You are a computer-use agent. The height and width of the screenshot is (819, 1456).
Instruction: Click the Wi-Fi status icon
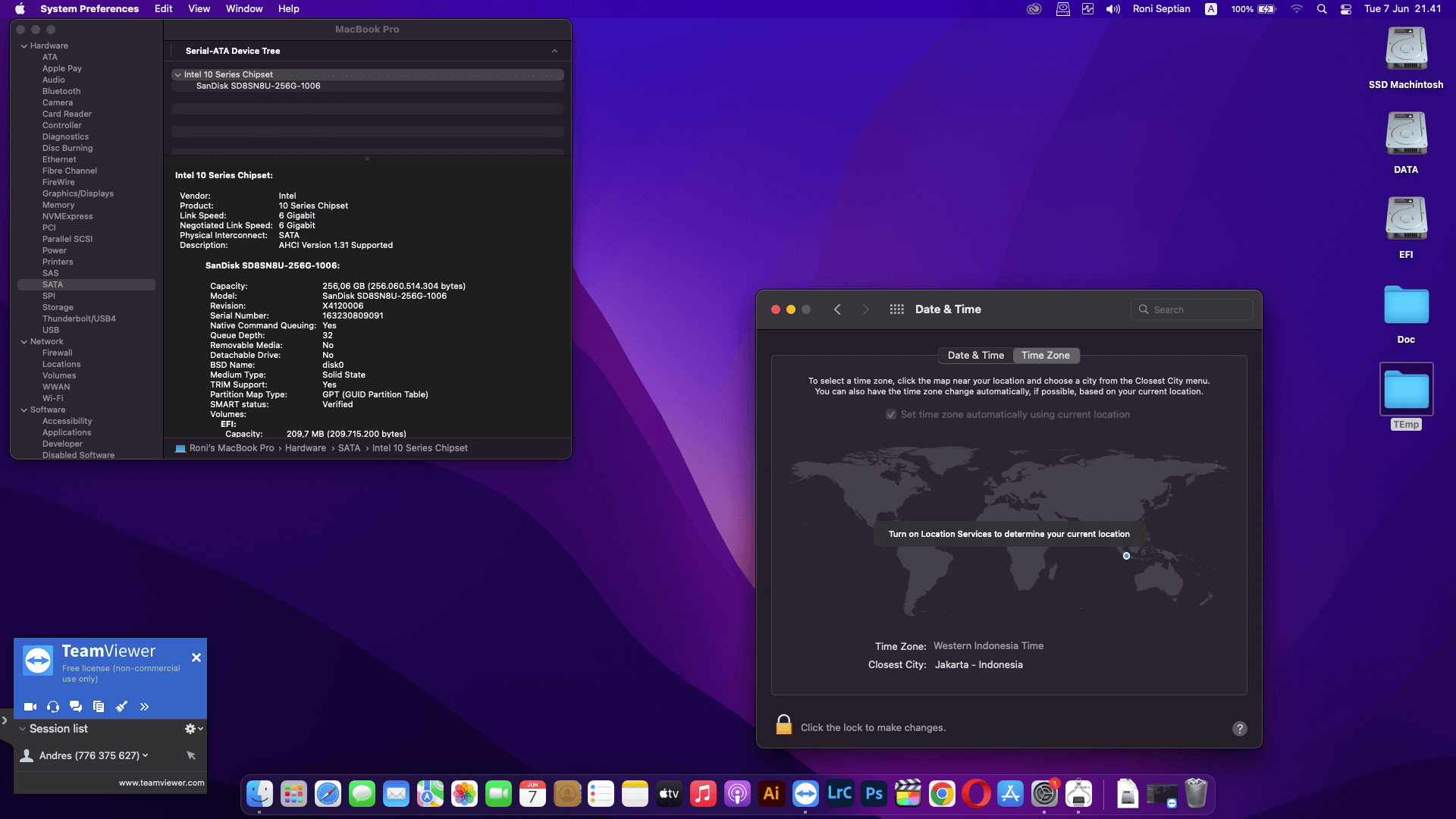pos(1297,9)
